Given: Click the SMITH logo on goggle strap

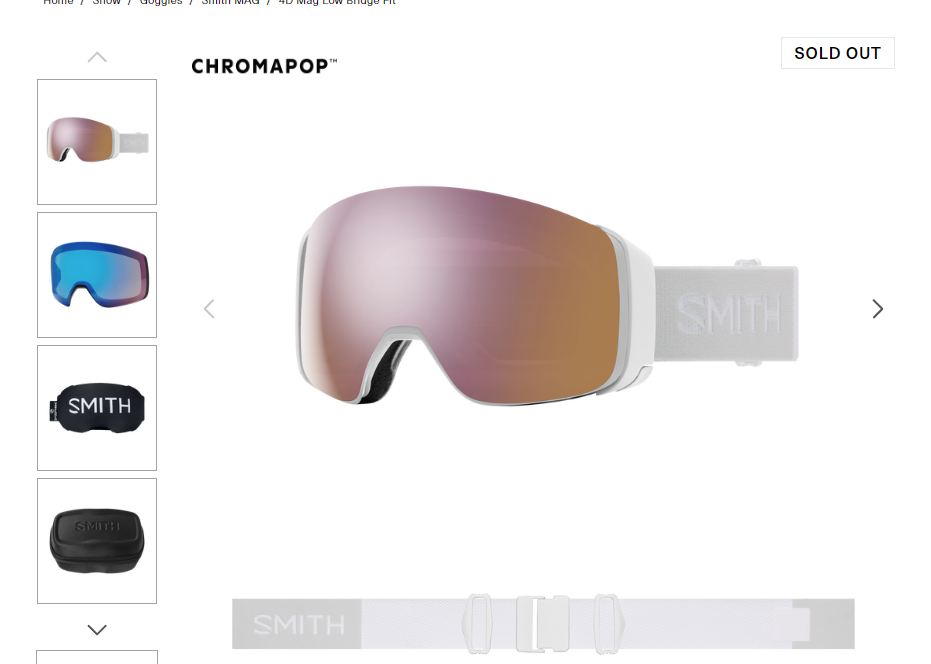Looking at the screenshot, I should [x=729, y=314].
